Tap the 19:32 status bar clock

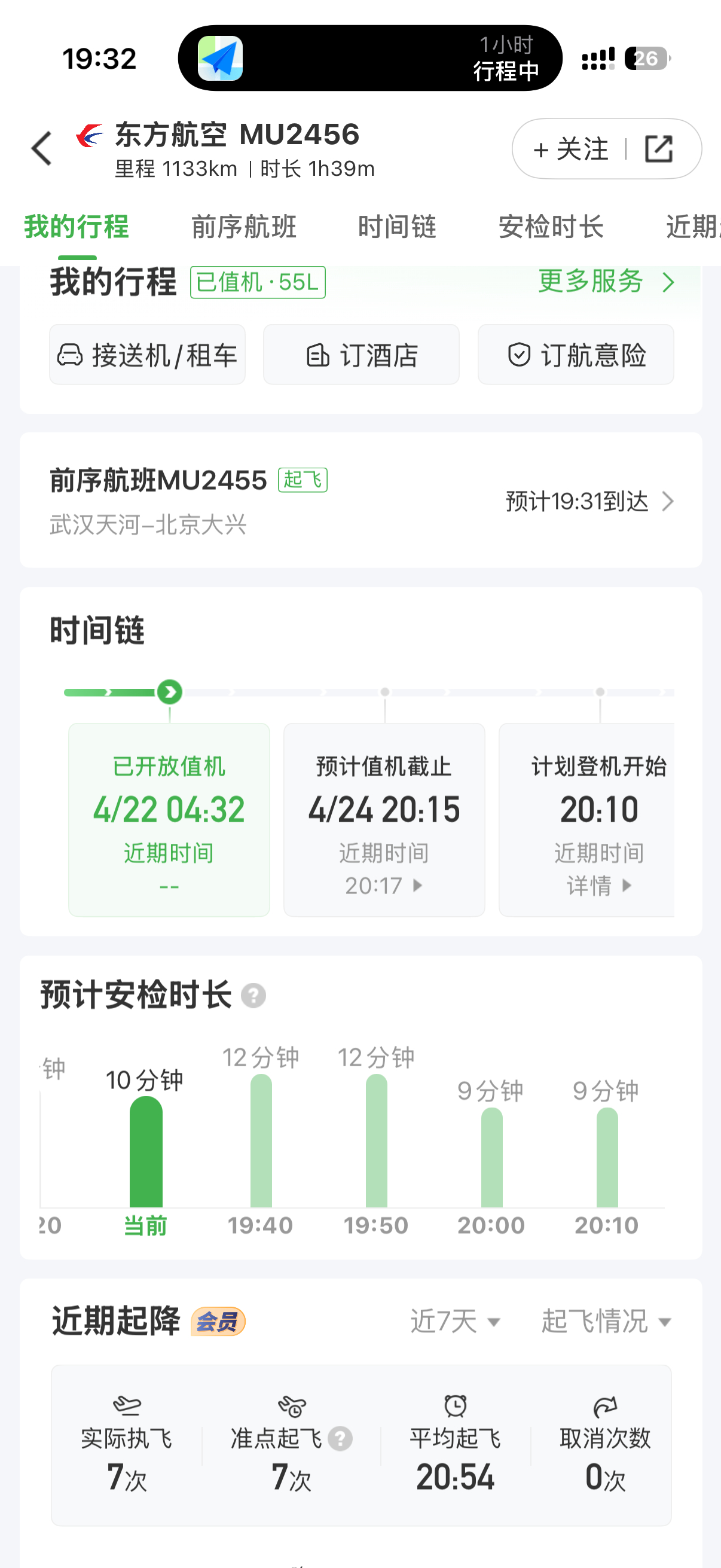click(x=99, y=59)
